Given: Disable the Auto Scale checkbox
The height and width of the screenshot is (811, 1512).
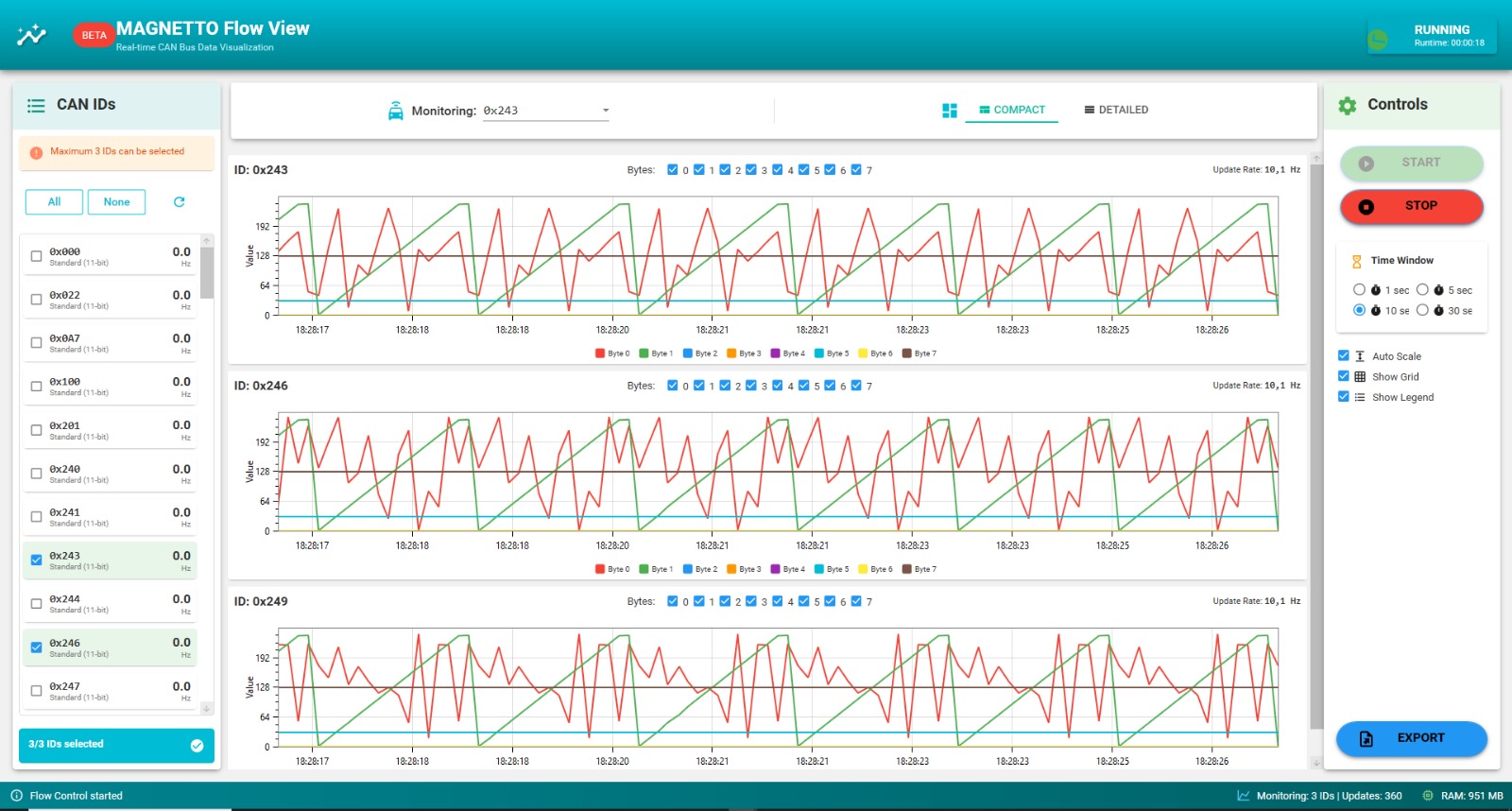Looking at the screenshot, I should [x=1344, y=355].
